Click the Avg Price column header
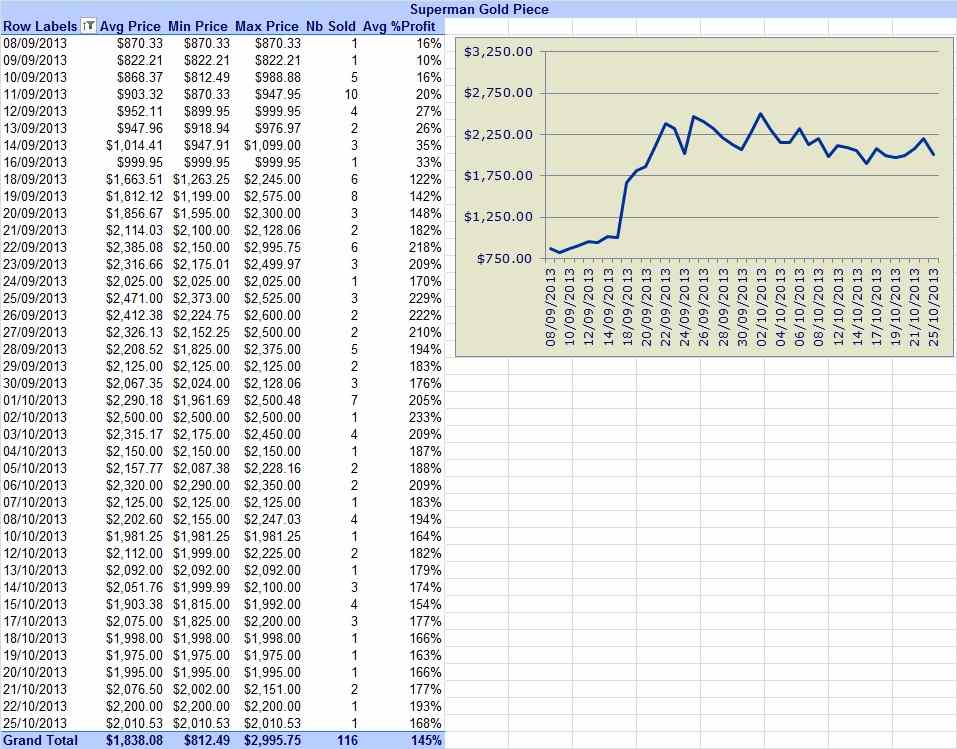957x749 pixels. point(130,26)
